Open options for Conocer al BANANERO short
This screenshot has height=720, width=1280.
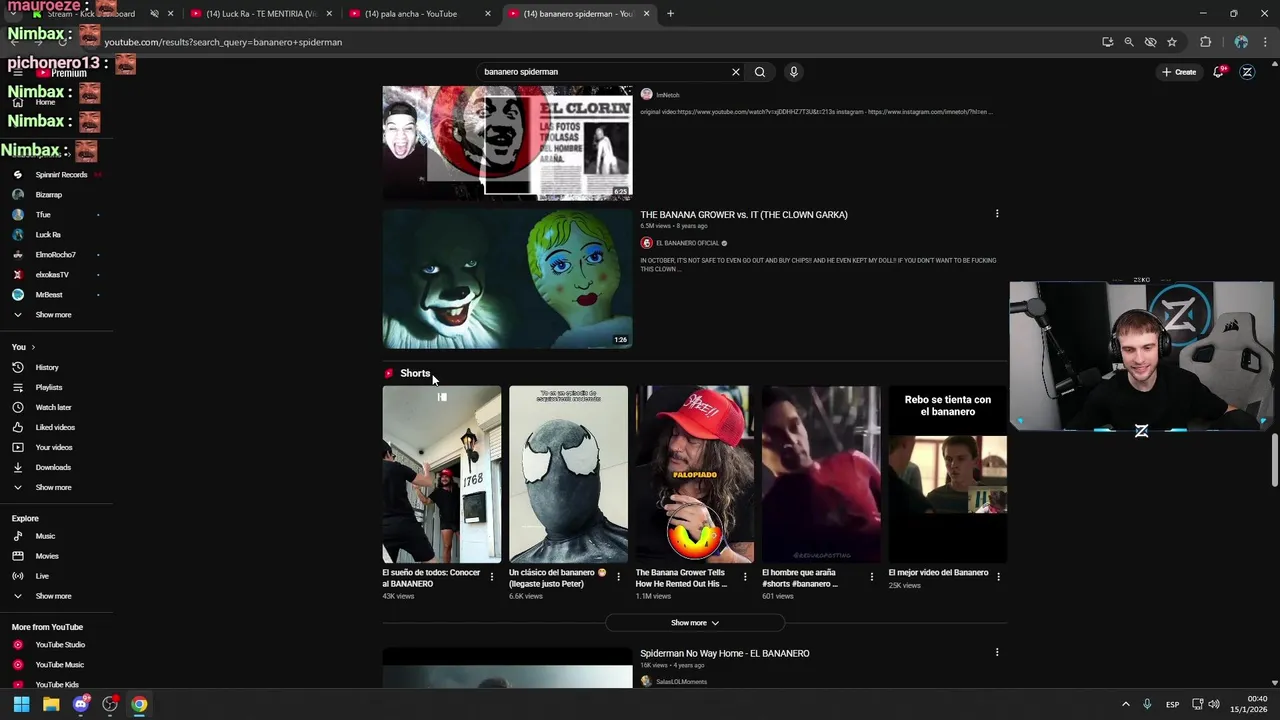[491, 577]
